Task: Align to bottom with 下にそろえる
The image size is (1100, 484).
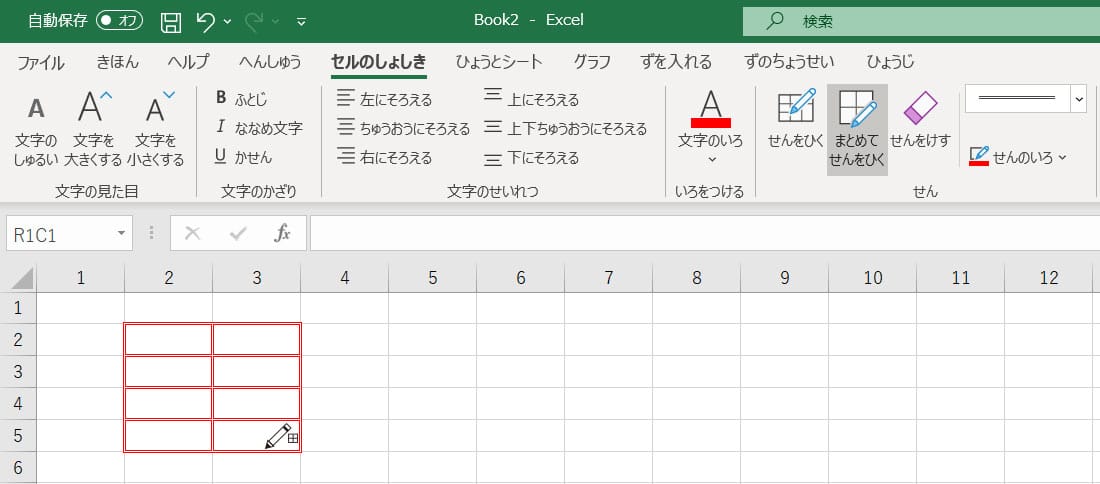Action: coord(531,158)
